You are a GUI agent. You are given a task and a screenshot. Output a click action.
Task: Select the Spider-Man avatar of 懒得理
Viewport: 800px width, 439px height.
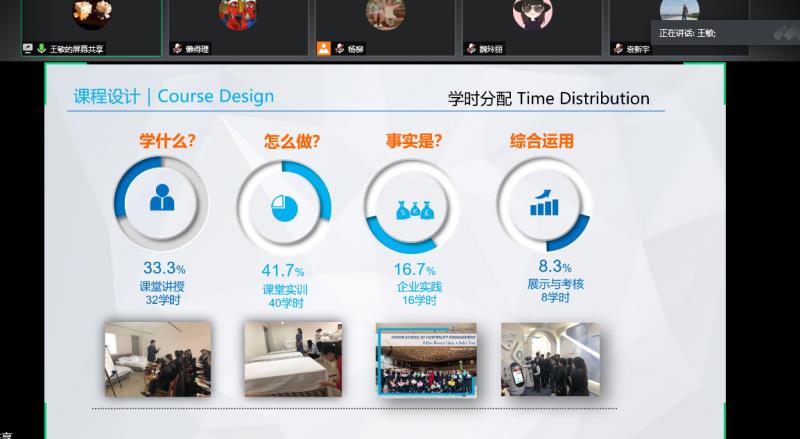click(x=238, y=14)
